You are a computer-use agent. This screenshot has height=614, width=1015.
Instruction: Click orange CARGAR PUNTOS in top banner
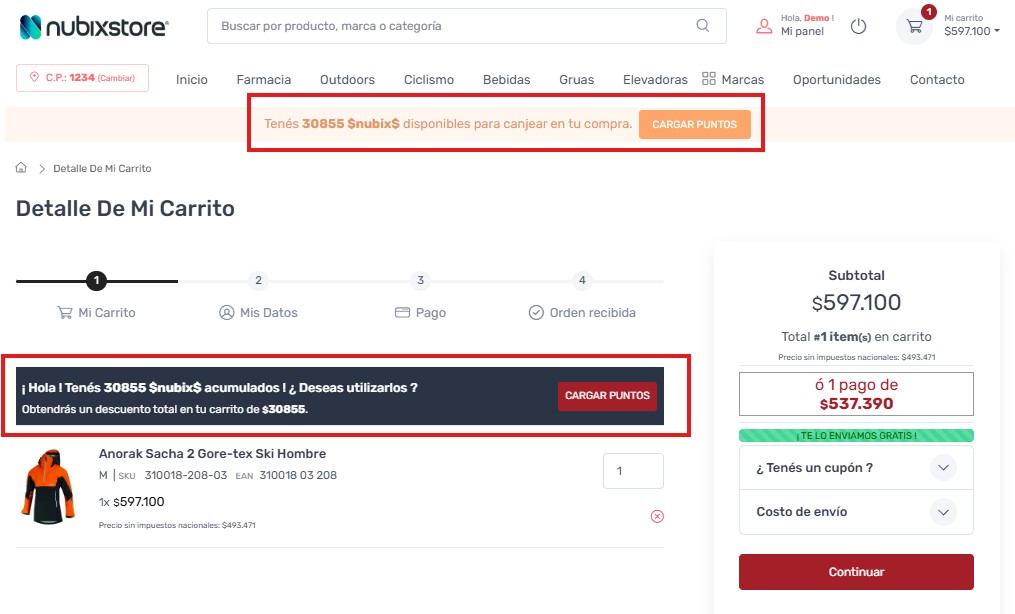pos(694,125)
